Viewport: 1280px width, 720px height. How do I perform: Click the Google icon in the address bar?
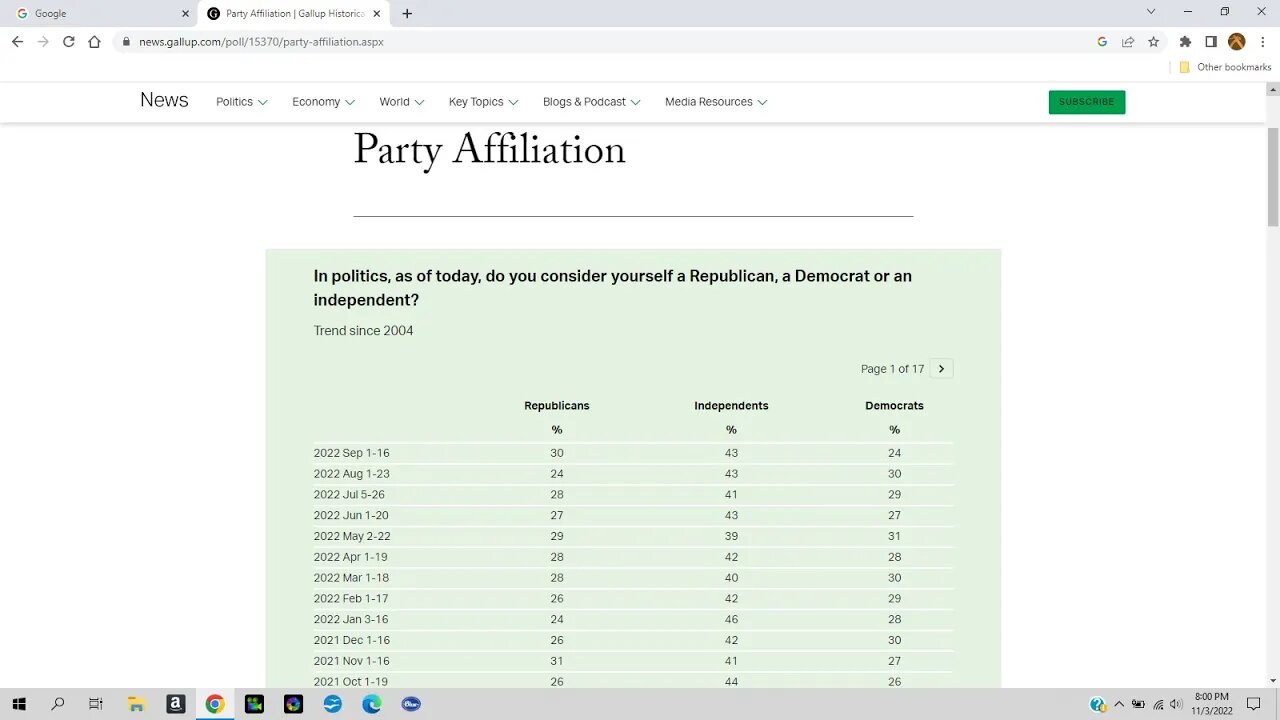pyautogui.click(x=1102, y=42)
